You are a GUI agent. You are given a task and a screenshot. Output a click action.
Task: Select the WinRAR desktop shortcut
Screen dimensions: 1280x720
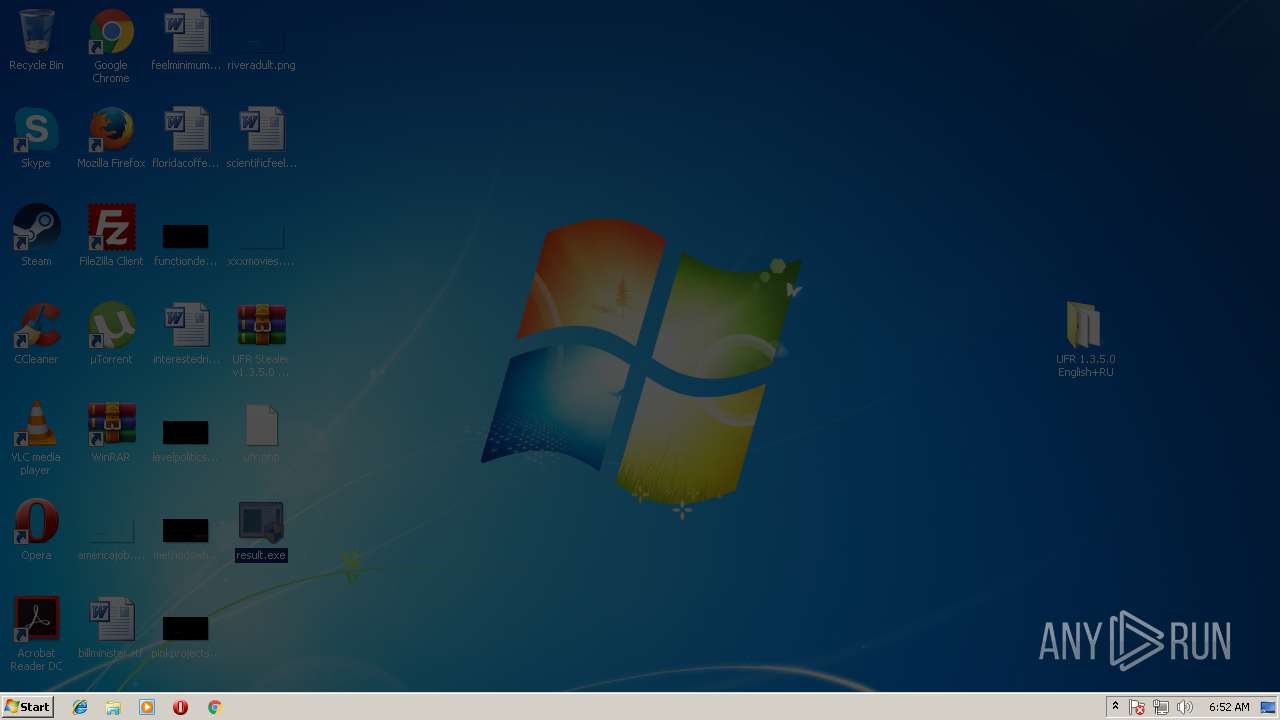[x=111, y=432]
